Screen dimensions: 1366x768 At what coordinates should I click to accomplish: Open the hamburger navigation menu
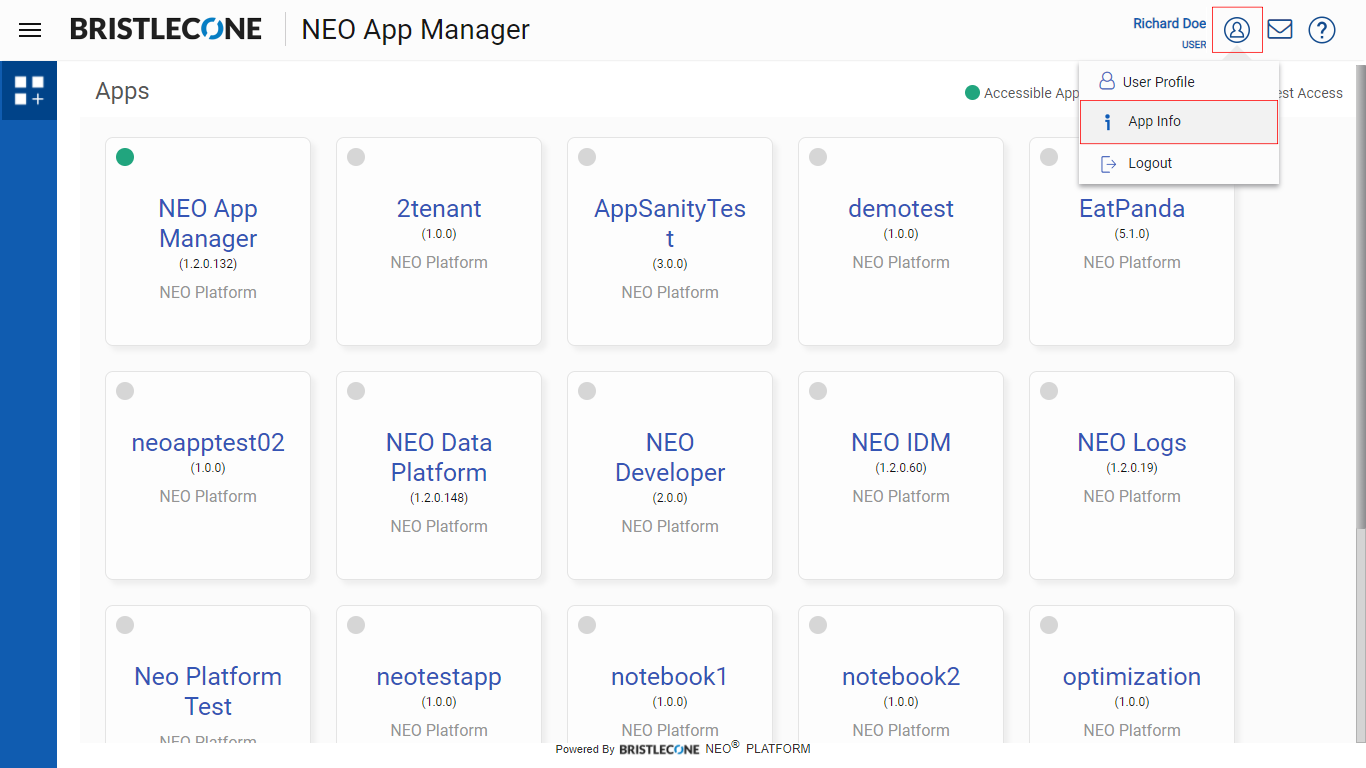tap(30, 30)
